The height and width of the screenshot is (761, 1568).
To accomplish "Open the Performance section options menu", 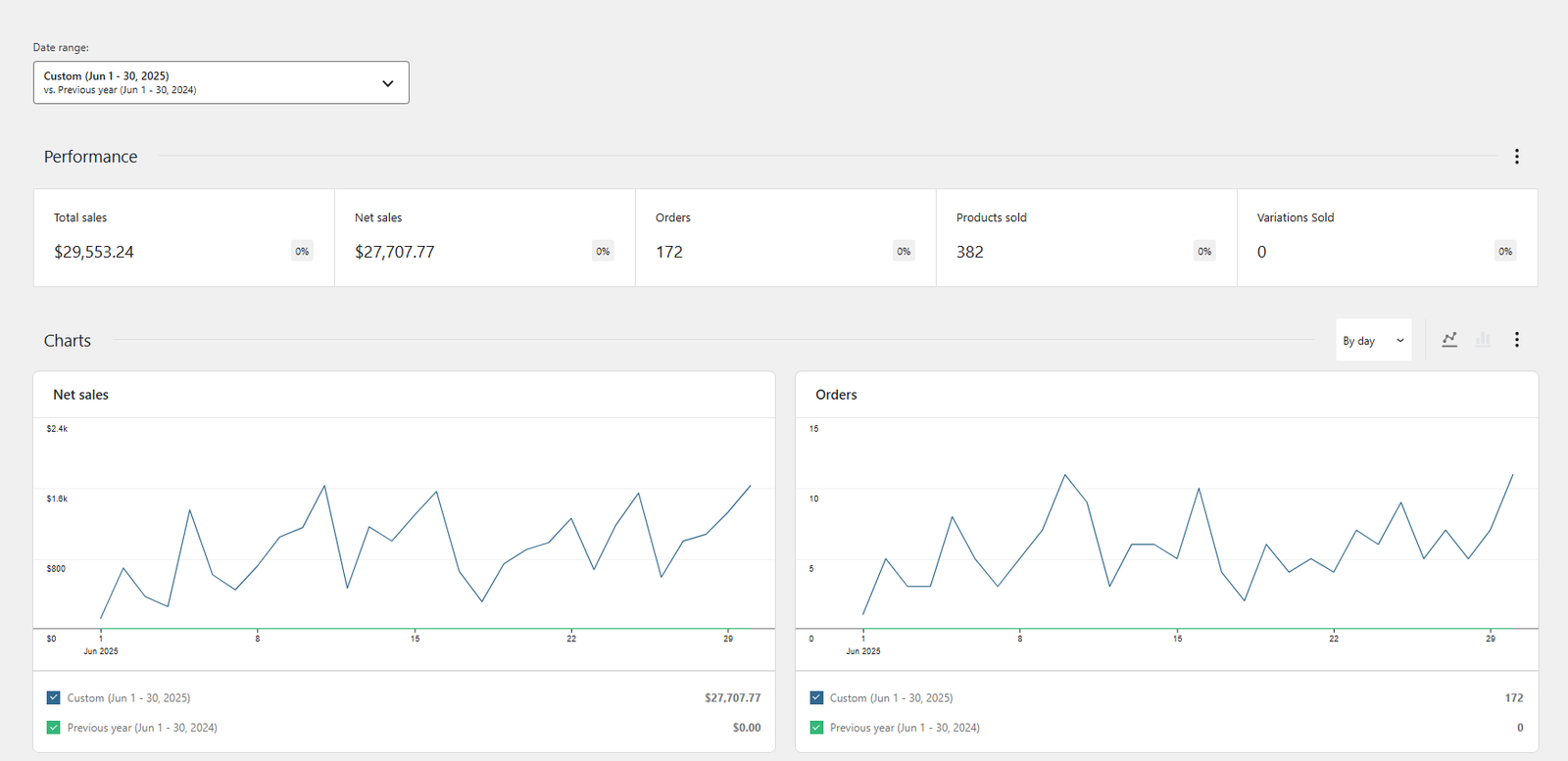I will [1516, 157].
